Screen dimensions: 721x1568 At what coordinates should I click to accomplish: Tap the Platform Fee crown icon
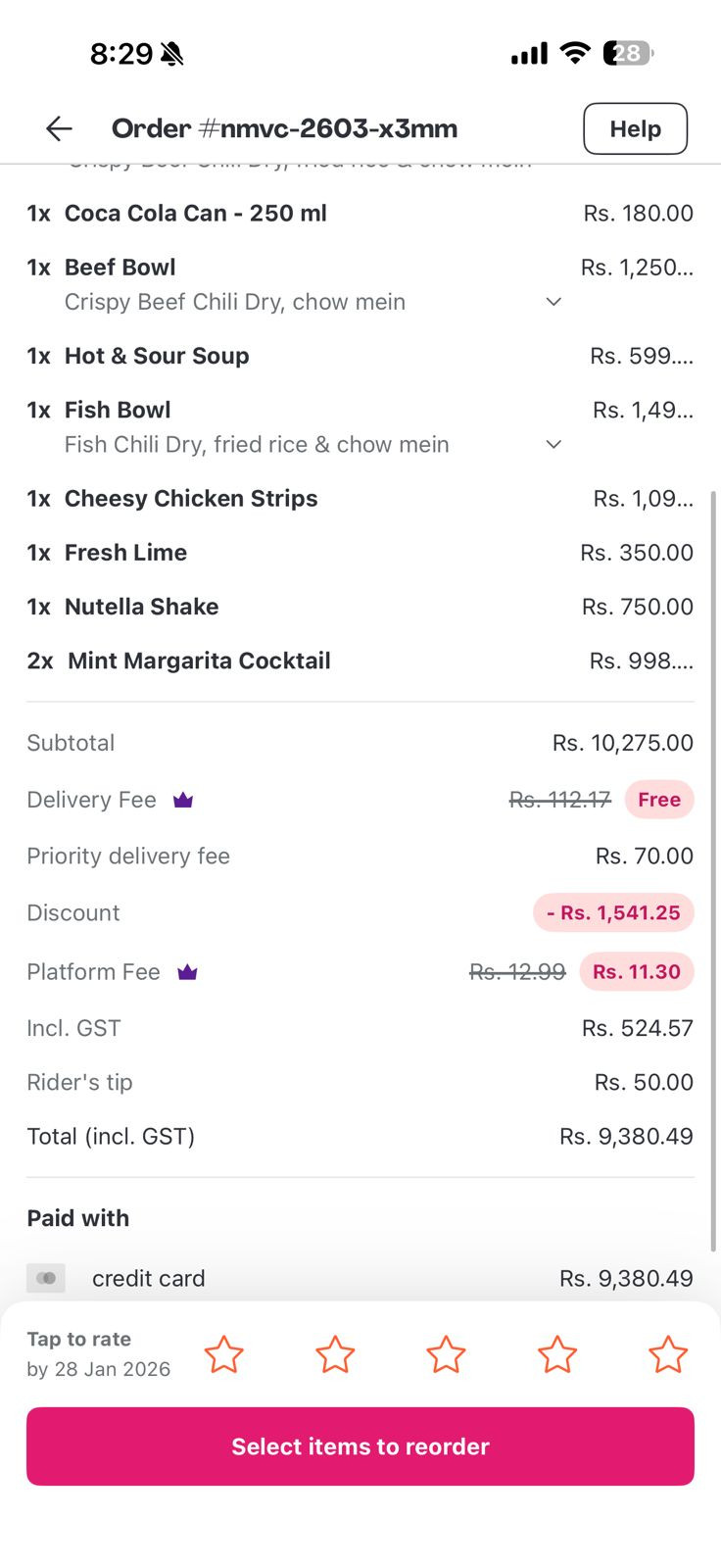coord(187,972)
